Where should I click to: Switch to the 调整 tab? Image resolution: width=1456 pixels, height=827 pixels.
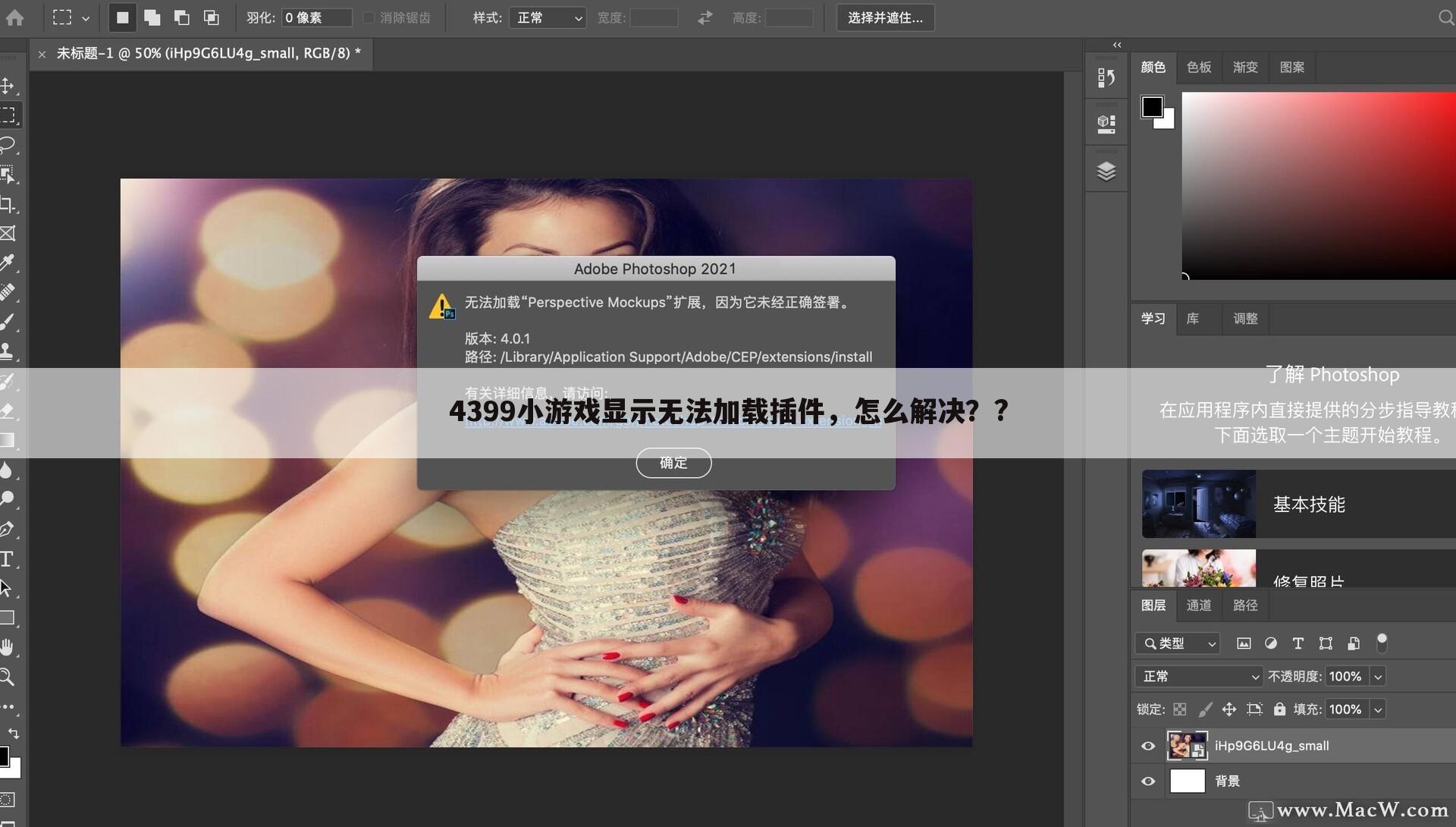pyautogui.click(x=1245, y=319)
